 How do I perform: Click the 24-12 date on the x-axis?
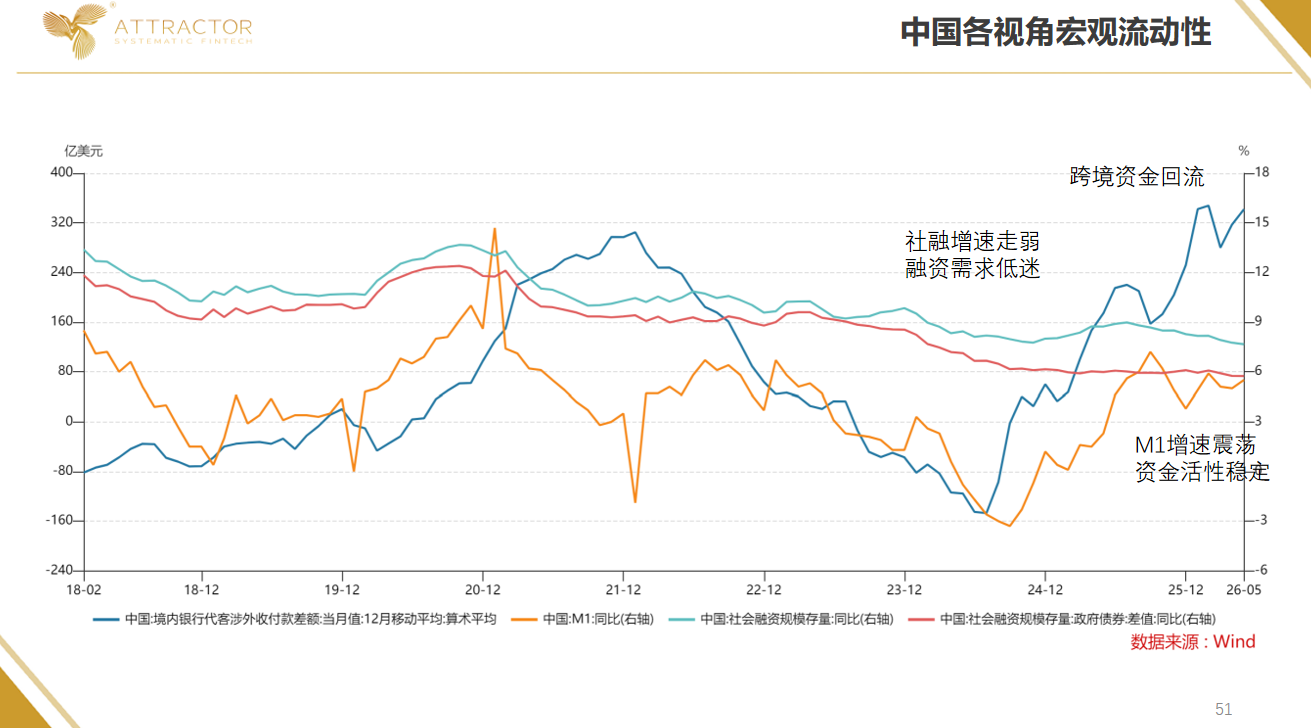pyautogui.click(x=1045, y=589)
